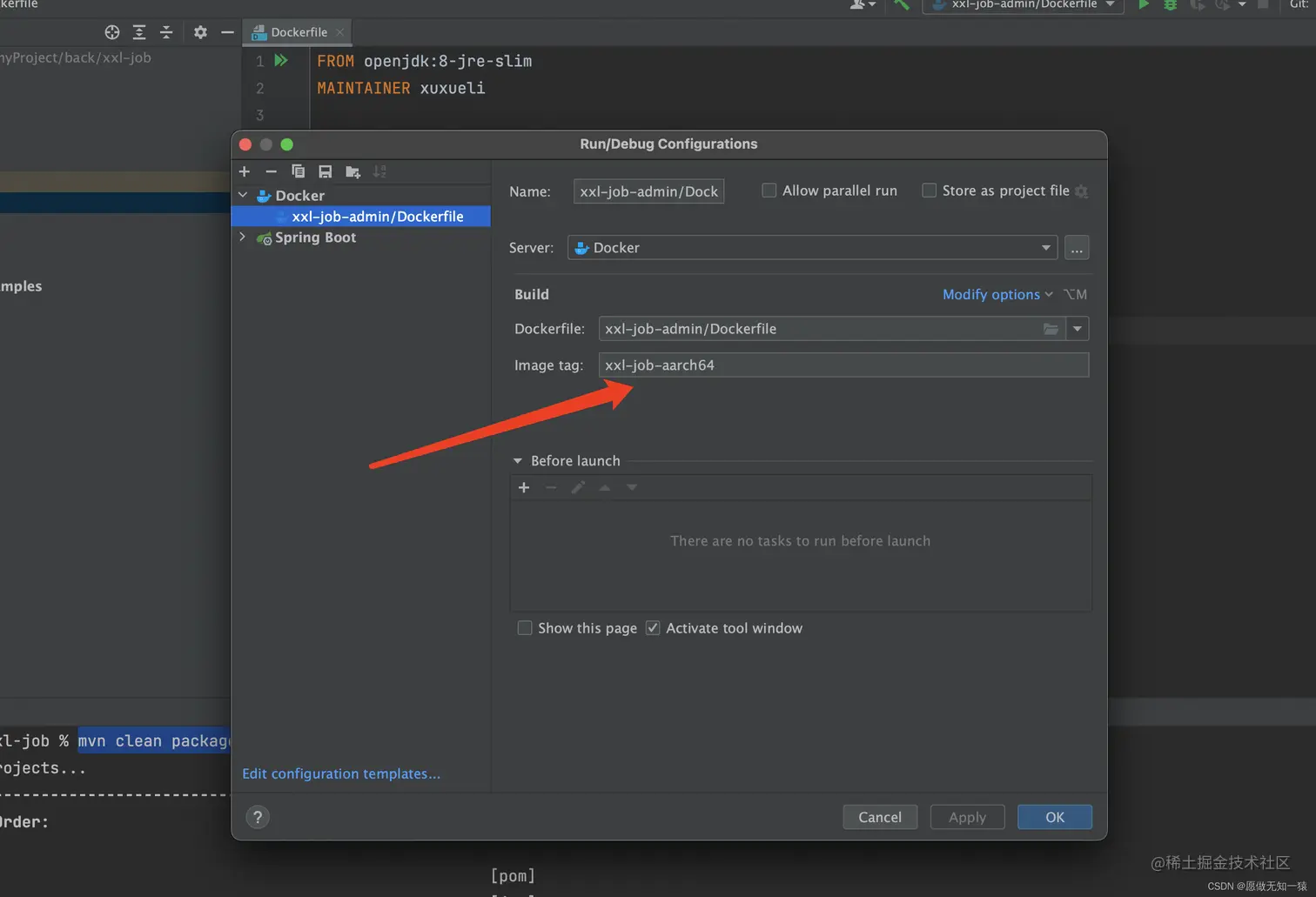The height and width of the screenshot is (897, 1316).
Task: Select the Docker configuration group
Action: coord(299,196)
